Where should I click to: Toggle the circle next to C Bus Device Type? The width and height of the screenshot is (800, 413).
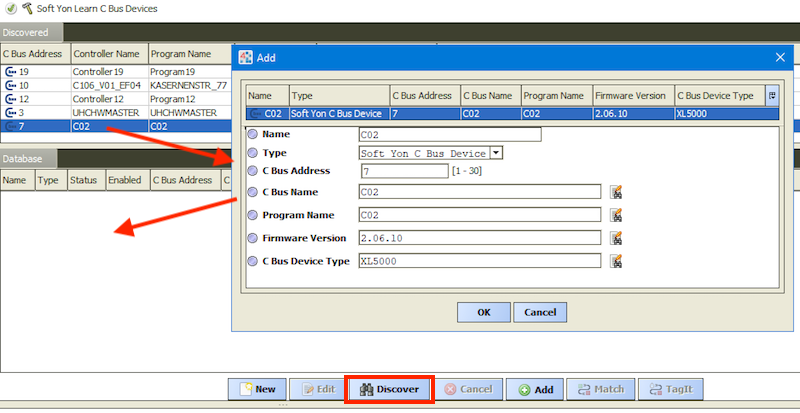coord(252,261)
